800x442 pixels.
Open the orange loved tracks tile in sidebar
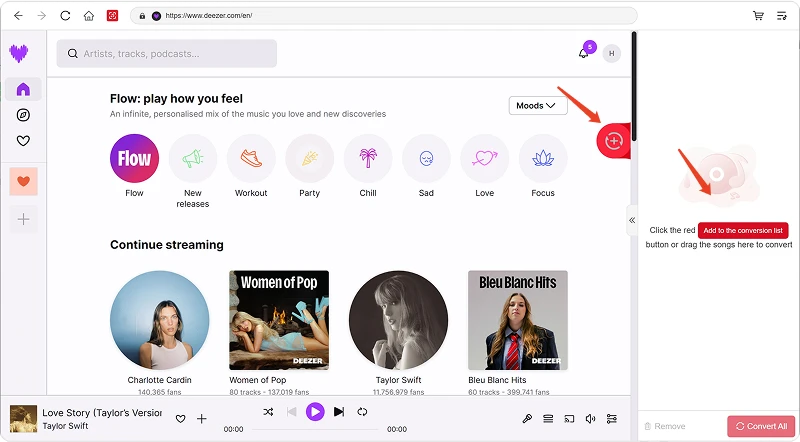coord(23,181)
